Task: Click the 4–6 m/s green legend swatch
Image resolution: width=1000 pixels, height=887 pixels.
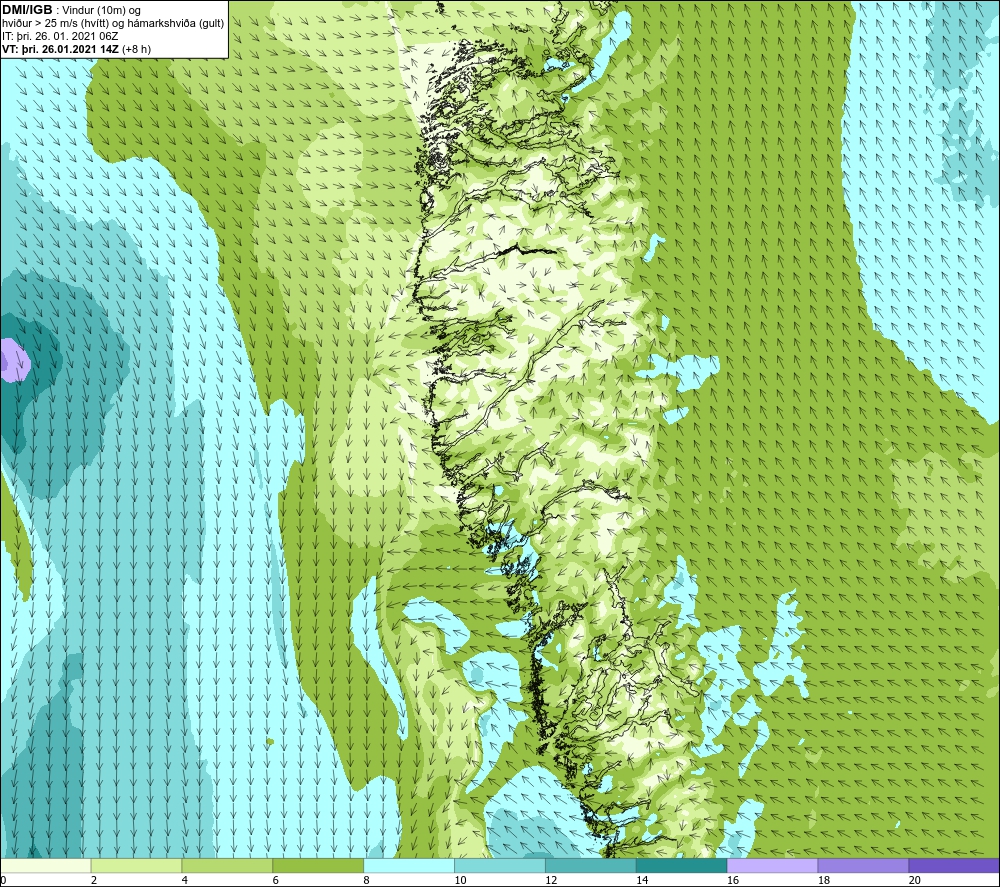Action: [x=227, y=865]
